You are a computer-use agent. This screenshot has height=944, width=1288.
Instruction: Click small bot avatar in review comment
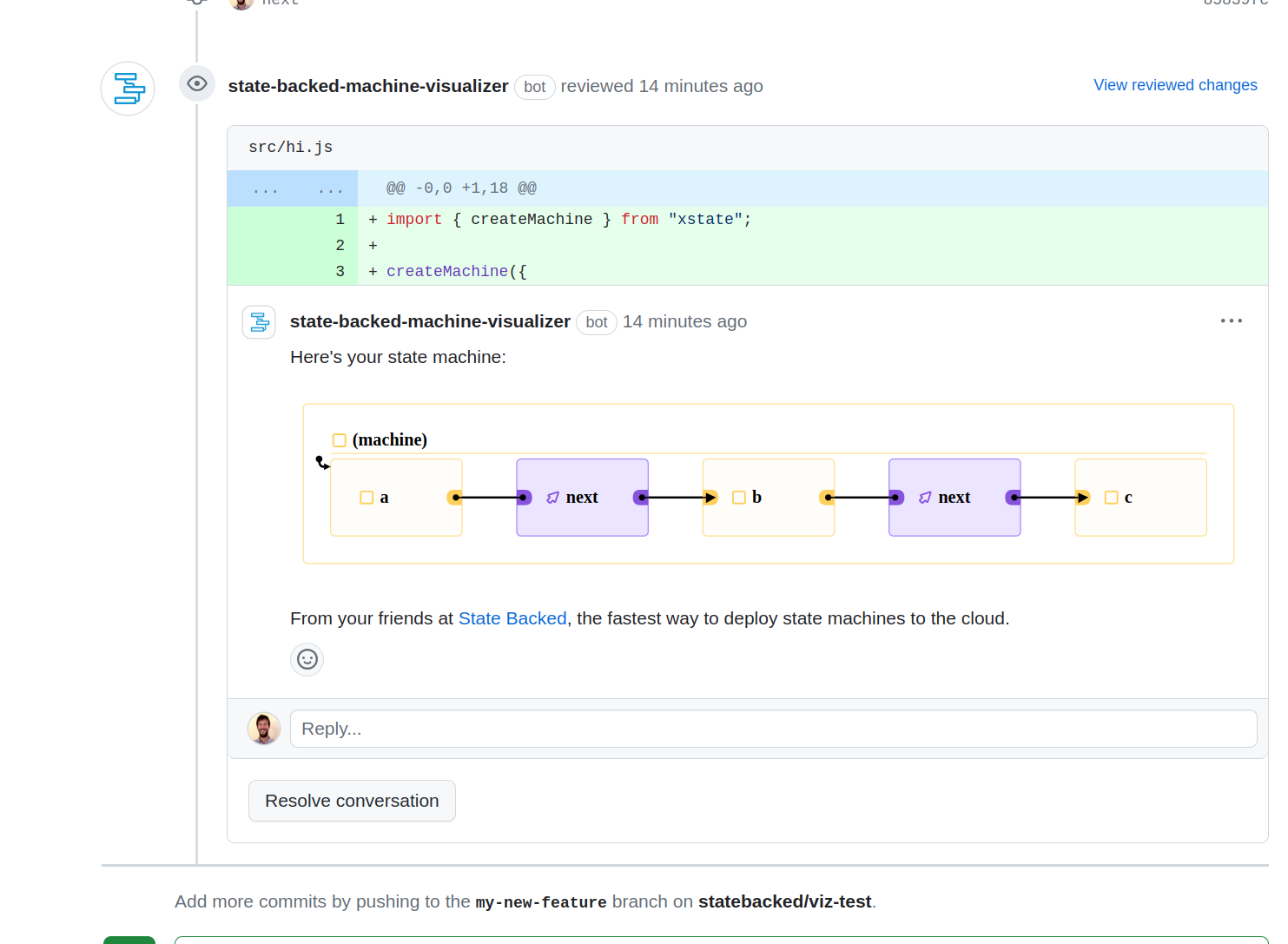[x=259, y=322]
